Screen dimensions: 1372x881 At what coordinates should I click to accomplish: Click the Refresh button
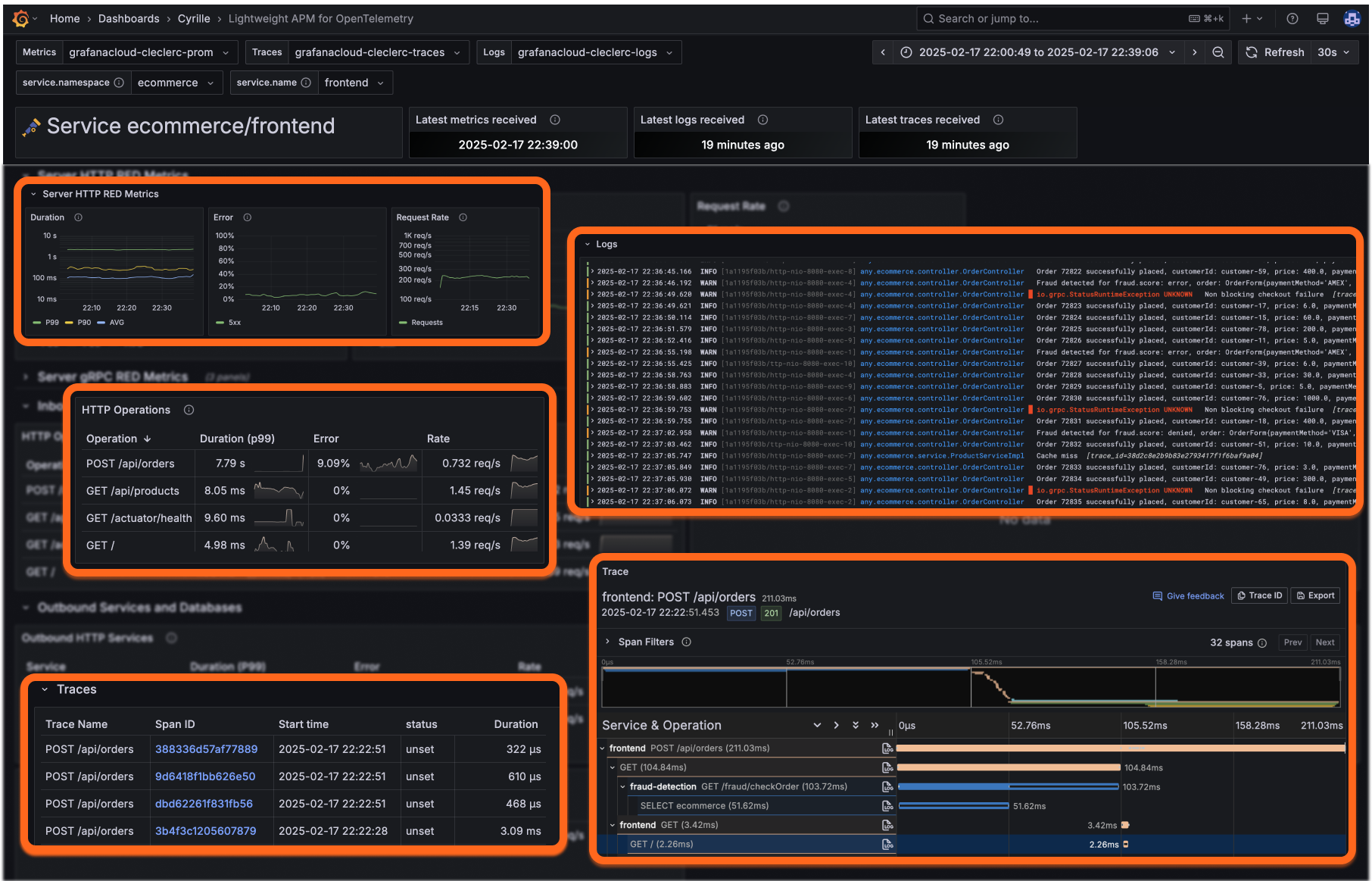(x=1275, y=52)
